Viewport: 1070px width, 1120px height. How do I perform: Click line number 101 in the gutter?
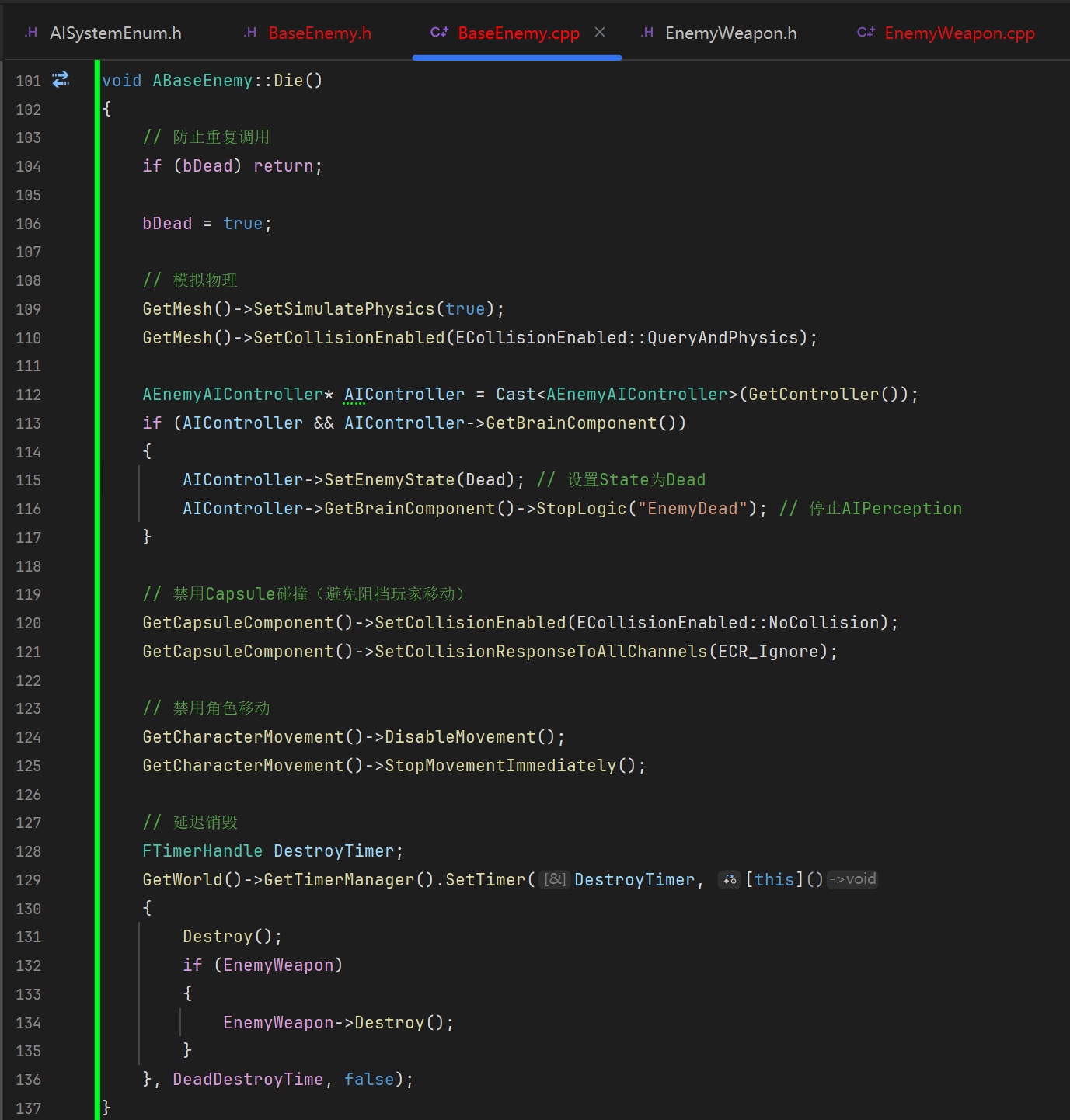28,81
